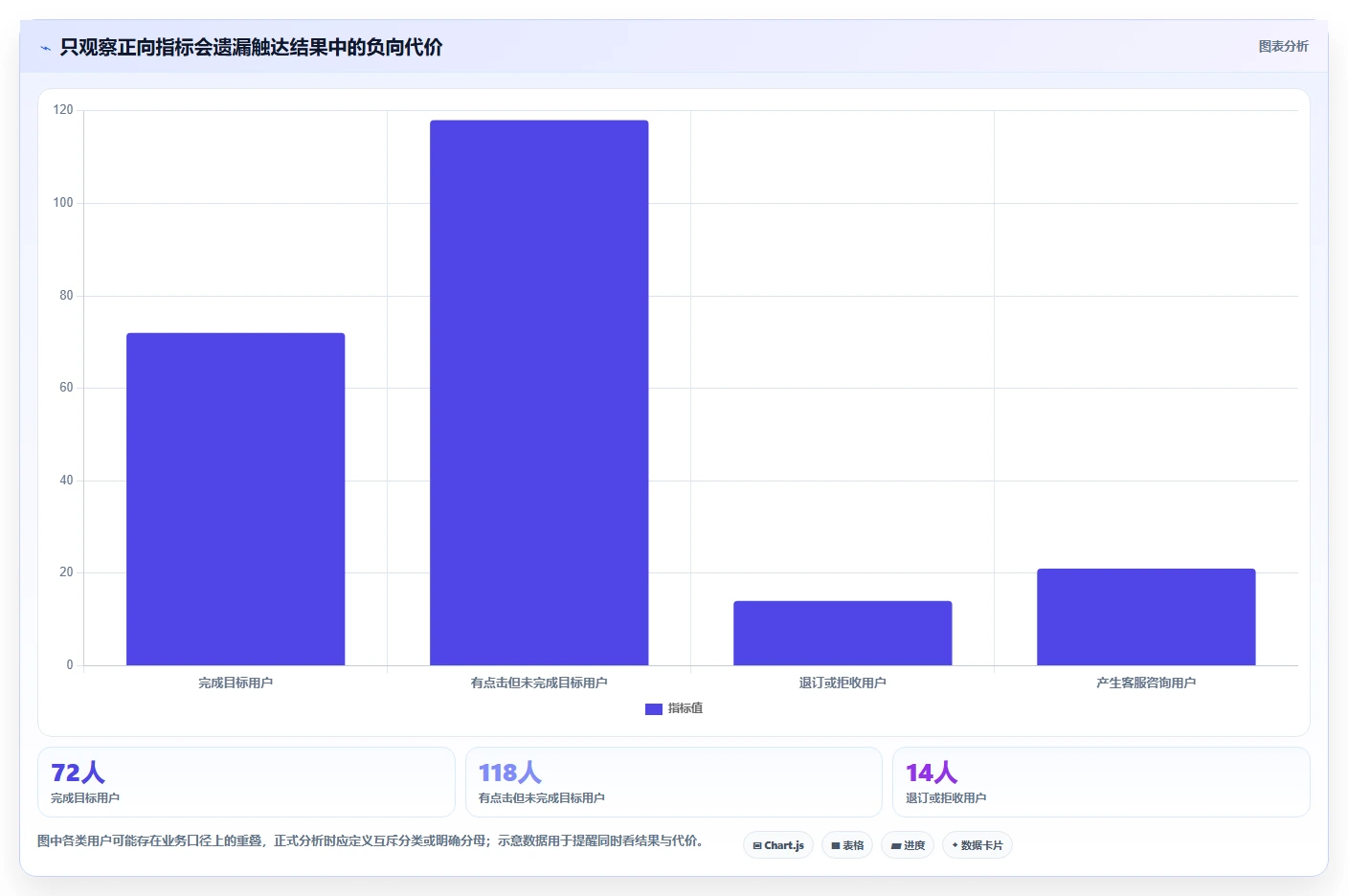1348x896 pixels.
Task: Click the 80 y-axis tick label
Action: pos(66,296)
